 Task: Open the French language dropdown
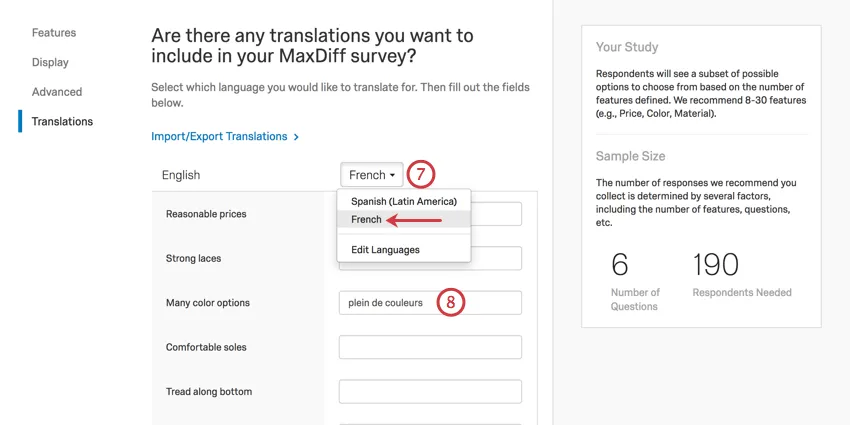click(371, 175)
